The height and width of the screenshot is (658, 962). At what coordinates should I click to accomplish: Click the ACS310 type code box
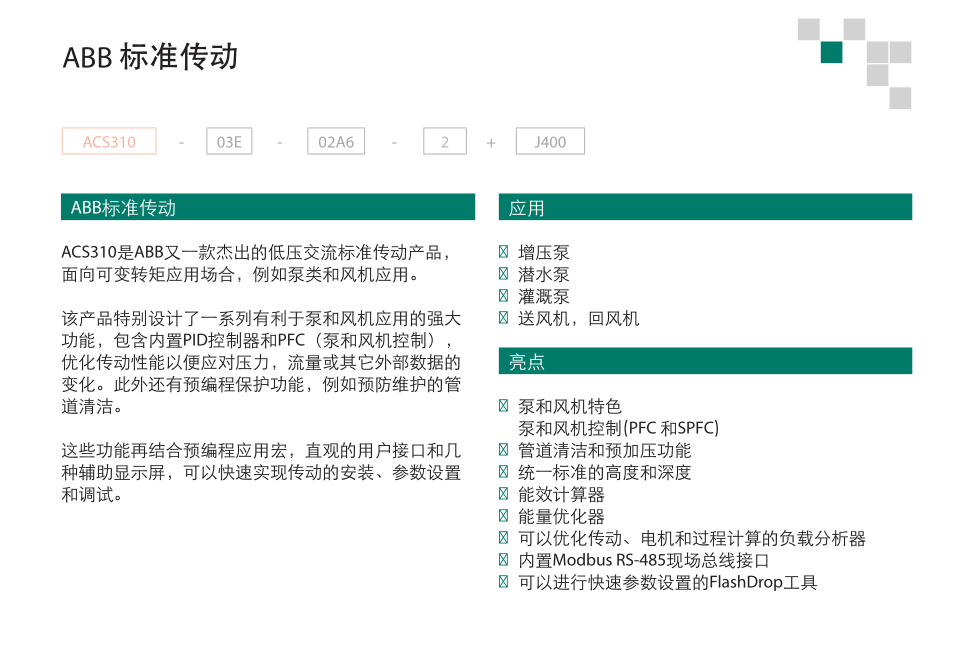click(x=109, y=142)
